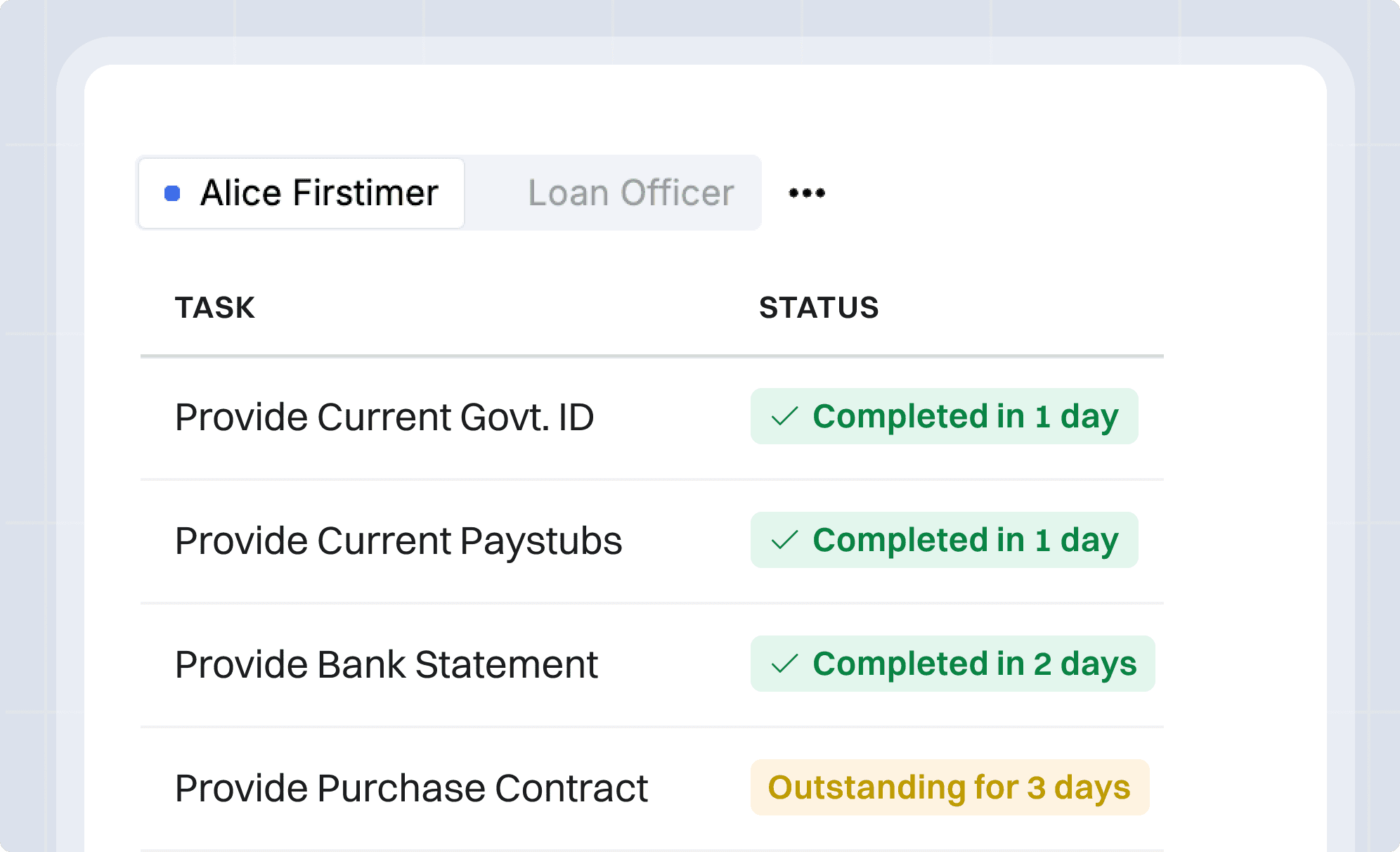Click the checkmark icon in Govt. ID status

click(784, 416)
